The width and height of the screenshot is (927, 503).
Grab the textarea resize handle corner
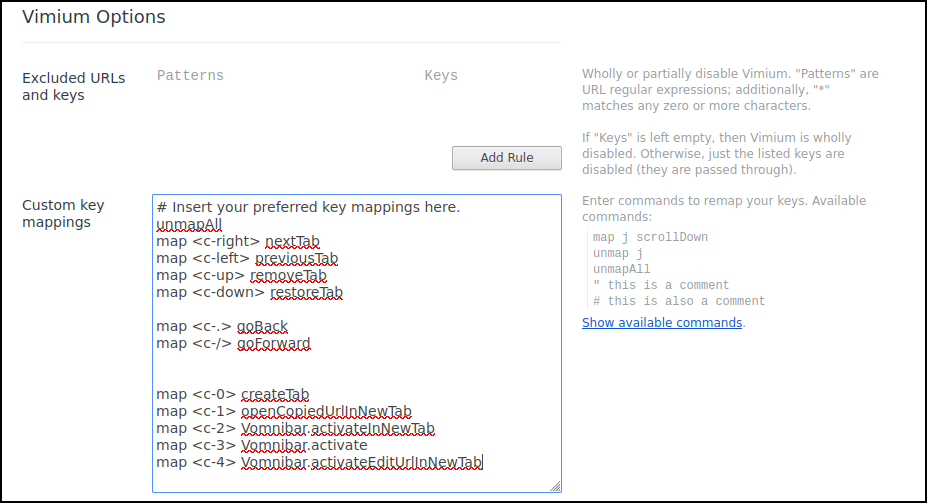(x=555, y=486)
